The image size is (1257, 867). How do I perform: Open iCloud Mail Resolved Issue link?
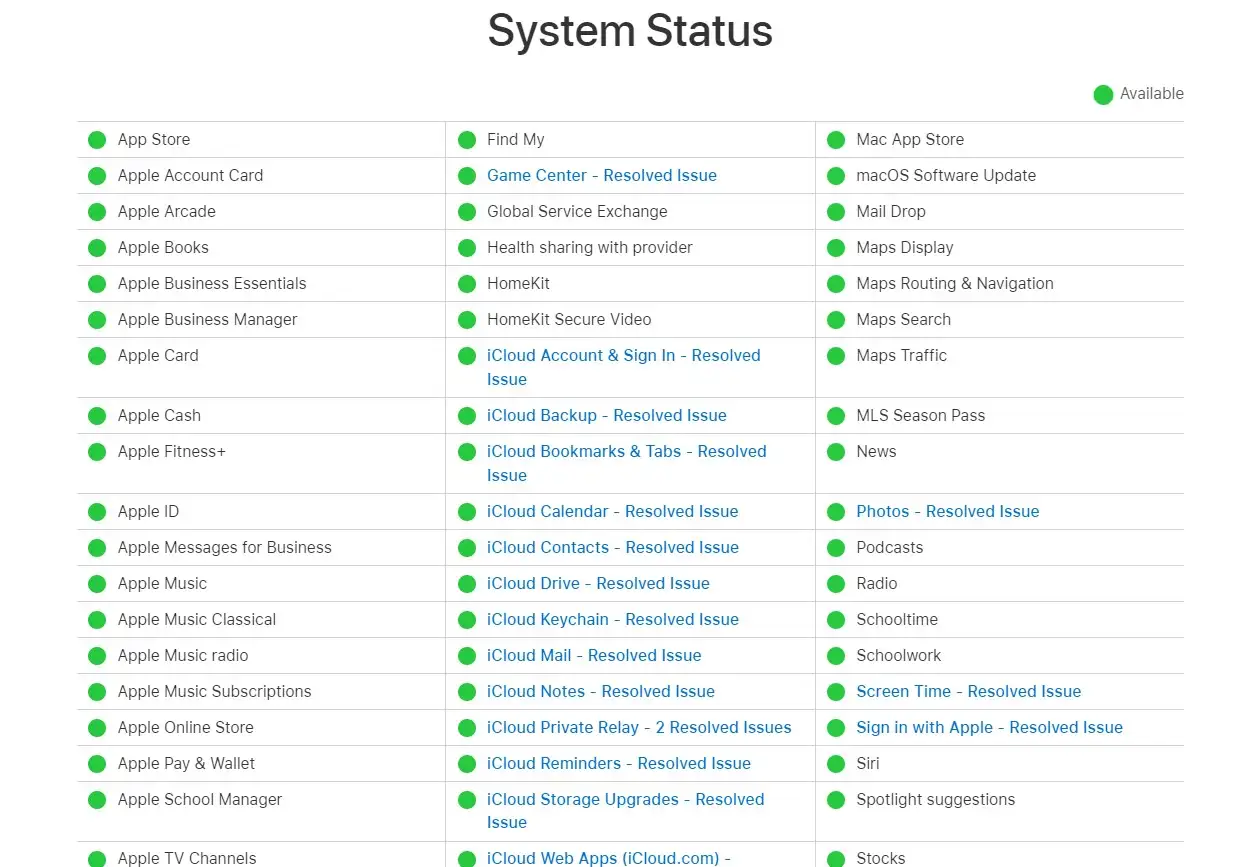[x=594, y=655]
